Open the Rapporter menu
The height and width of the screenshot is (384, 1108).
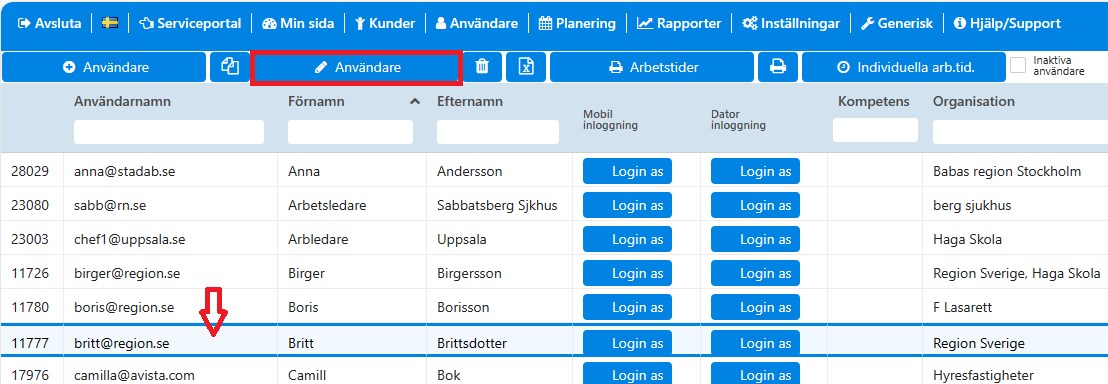(678, 23)
